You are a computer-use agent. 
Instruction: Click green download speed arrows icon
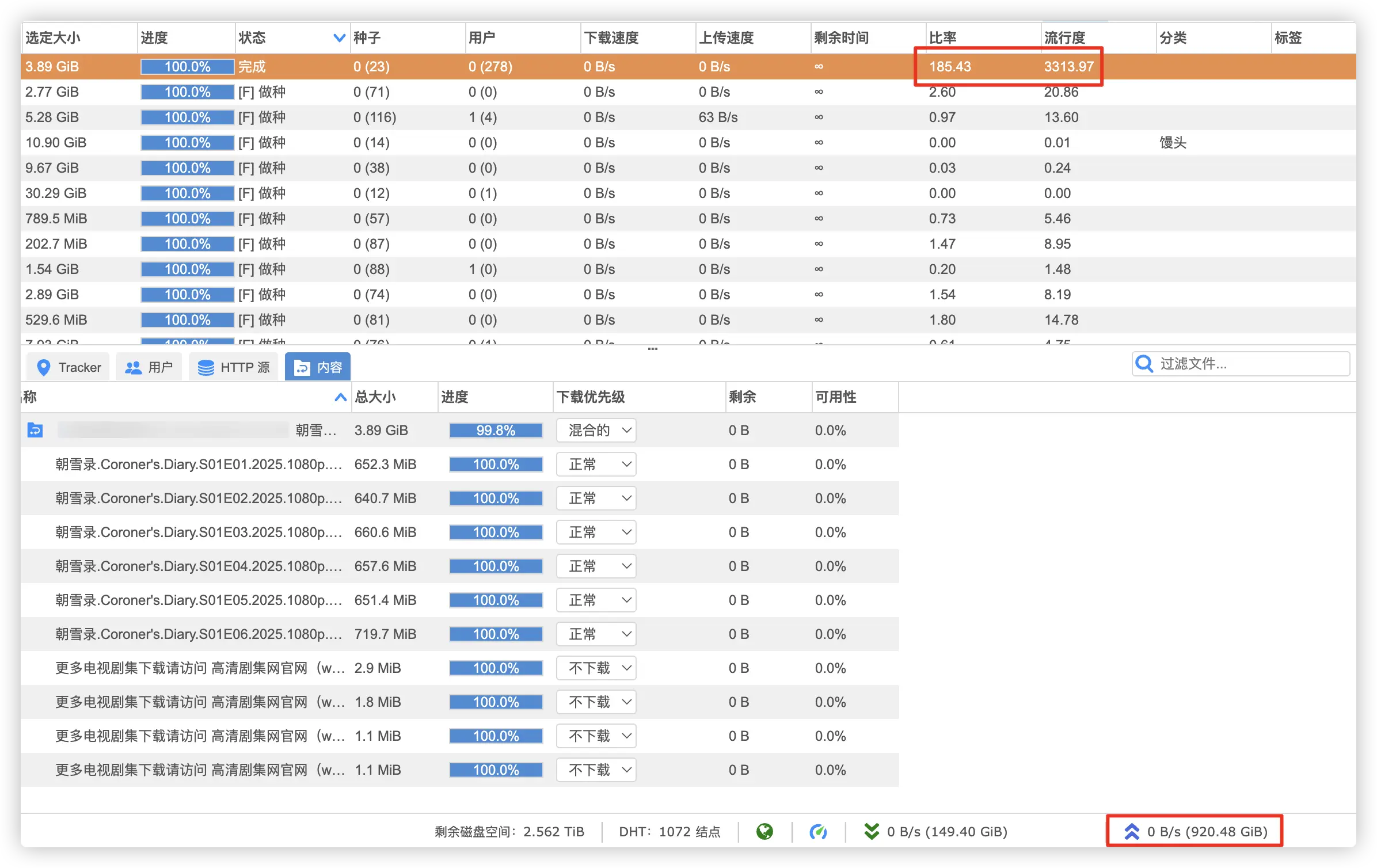click(x=872, y=831)
